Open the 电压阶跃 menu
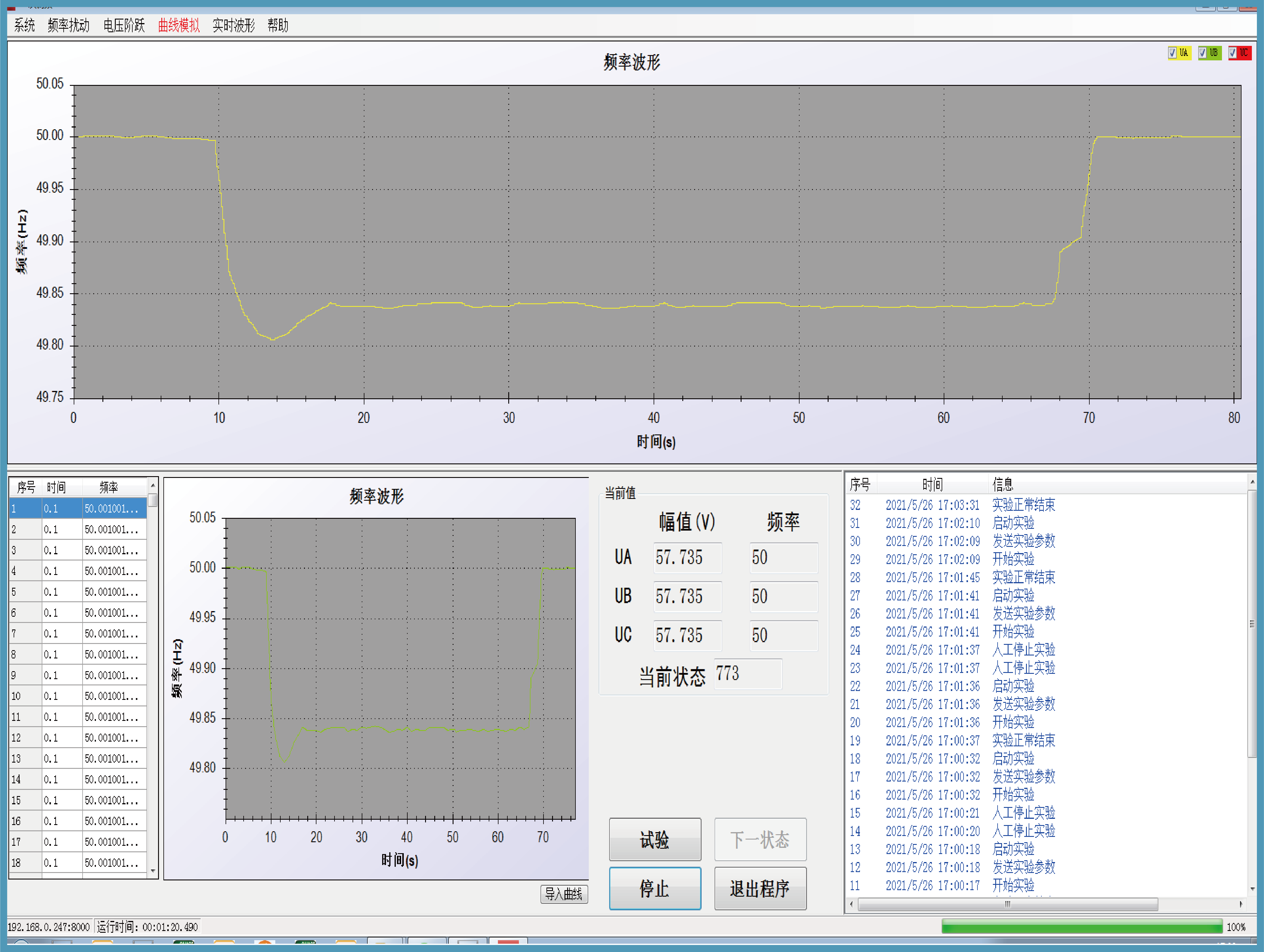 pyautogui.click(x=124, y=25)
